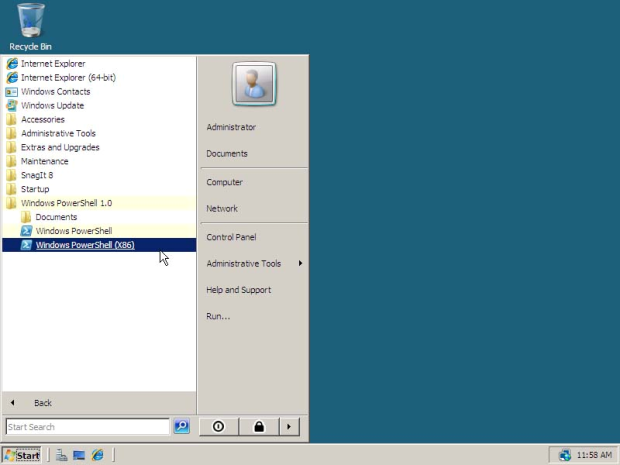
Task: Click the Internet Explorer quick launch icon
Action: coord(98,455)
